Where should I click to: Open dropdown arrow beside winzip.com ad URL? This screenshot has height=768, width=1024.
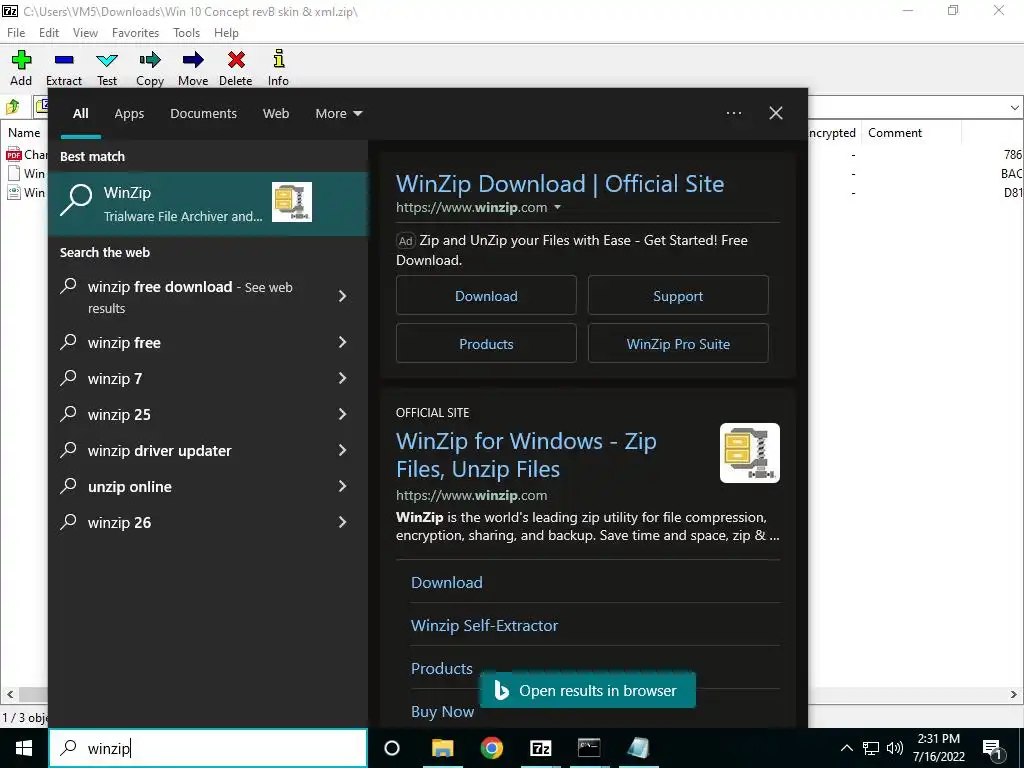click(558, 208)
